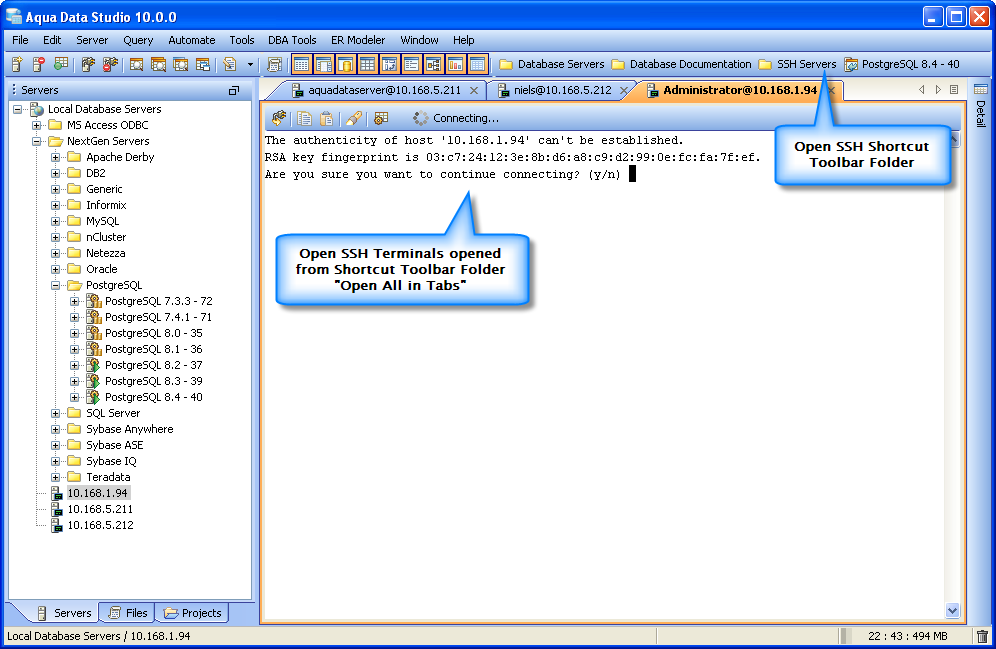
Task: Open the dropdown arrow beside script icon
Action: pyautogui.click(x=250, y=64)
